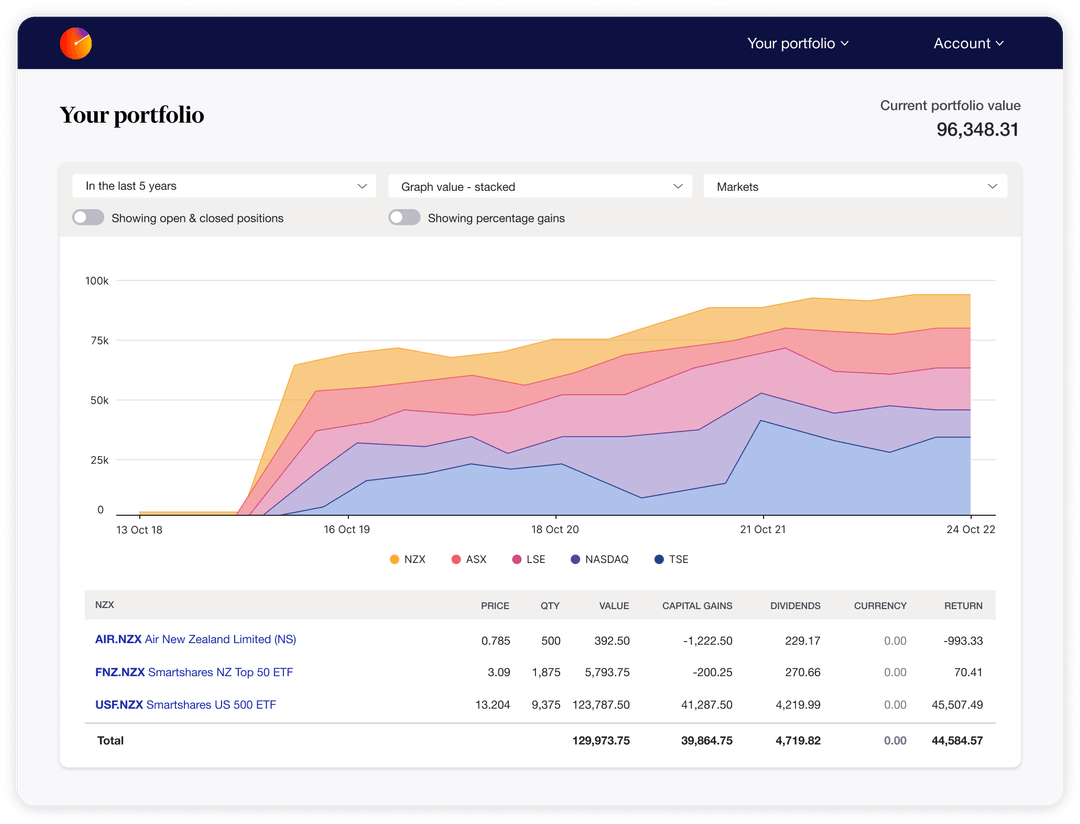Click the 75k y-axis label
Image resolution: width=1080 pixels, height=824 pixels.
pos(99,340)
